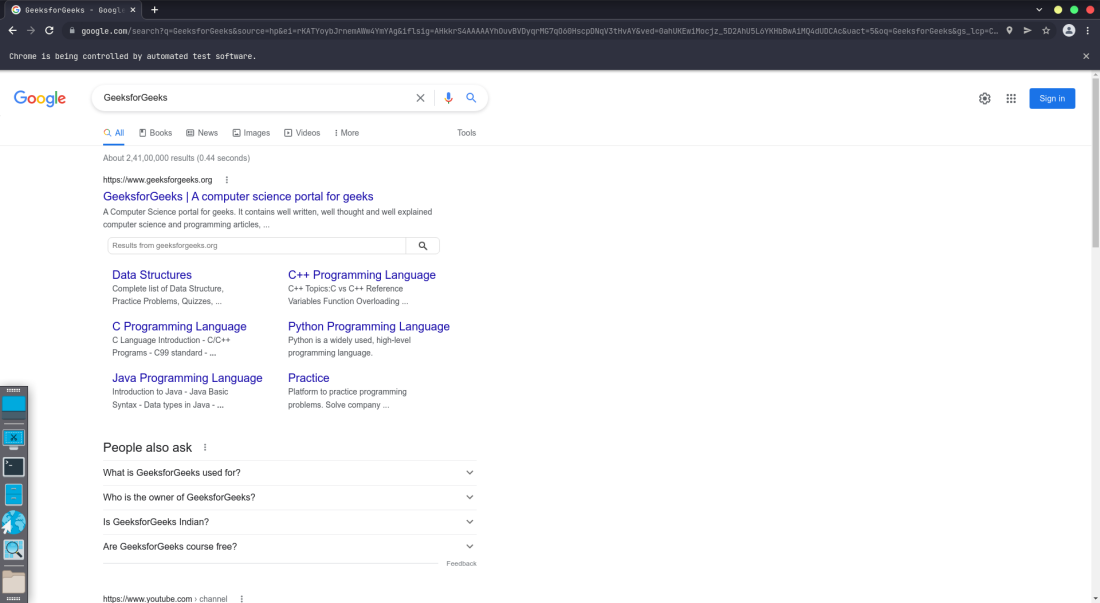The height and width of the screenshot is (603, 1100).
Task: Open the terminal from the dock
Action: click(x=13, y=466)
